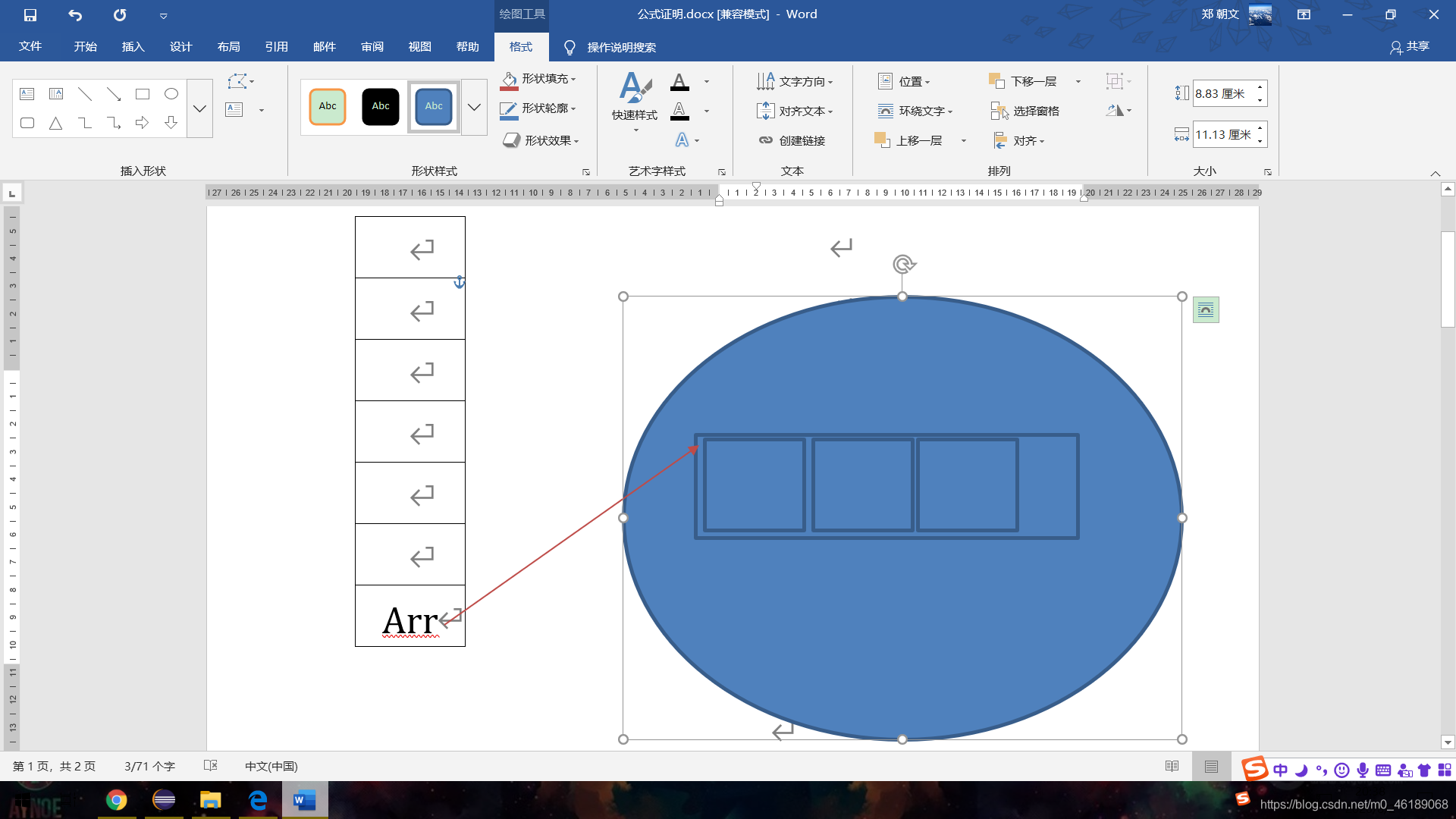Open the 文件 menu

pyautogui.click(x=30, y=46)
